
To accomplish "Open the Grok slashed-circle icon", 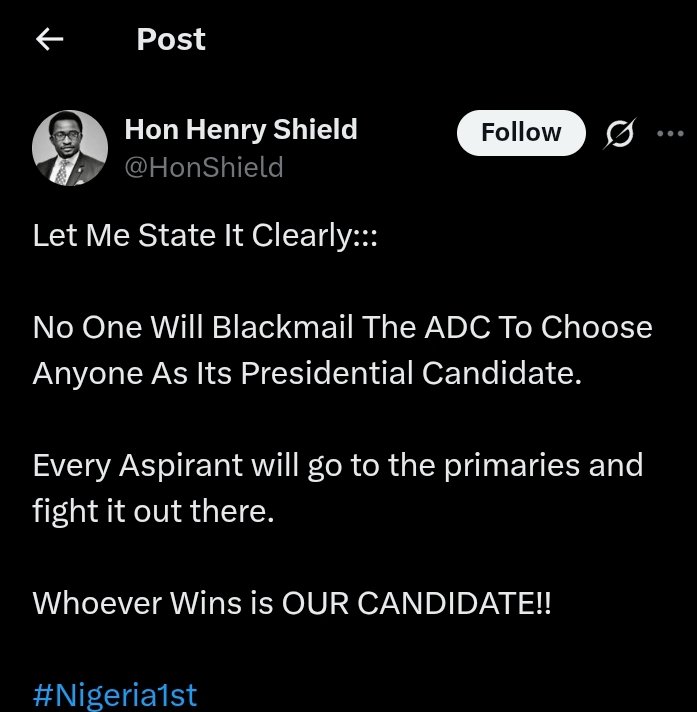I will click(x=619, y=135).
